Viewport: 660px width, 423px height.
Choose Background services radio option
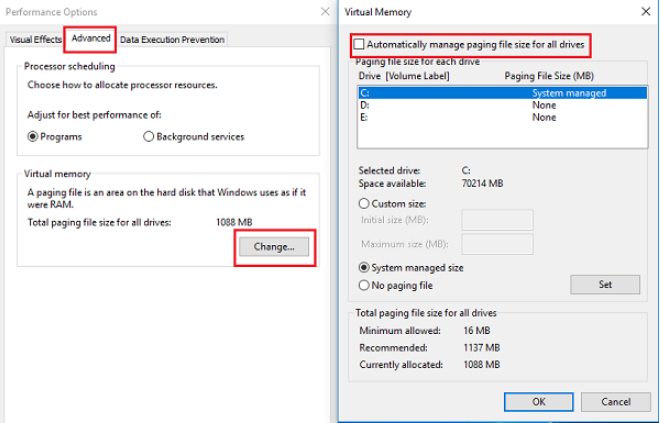pos(149,137)
